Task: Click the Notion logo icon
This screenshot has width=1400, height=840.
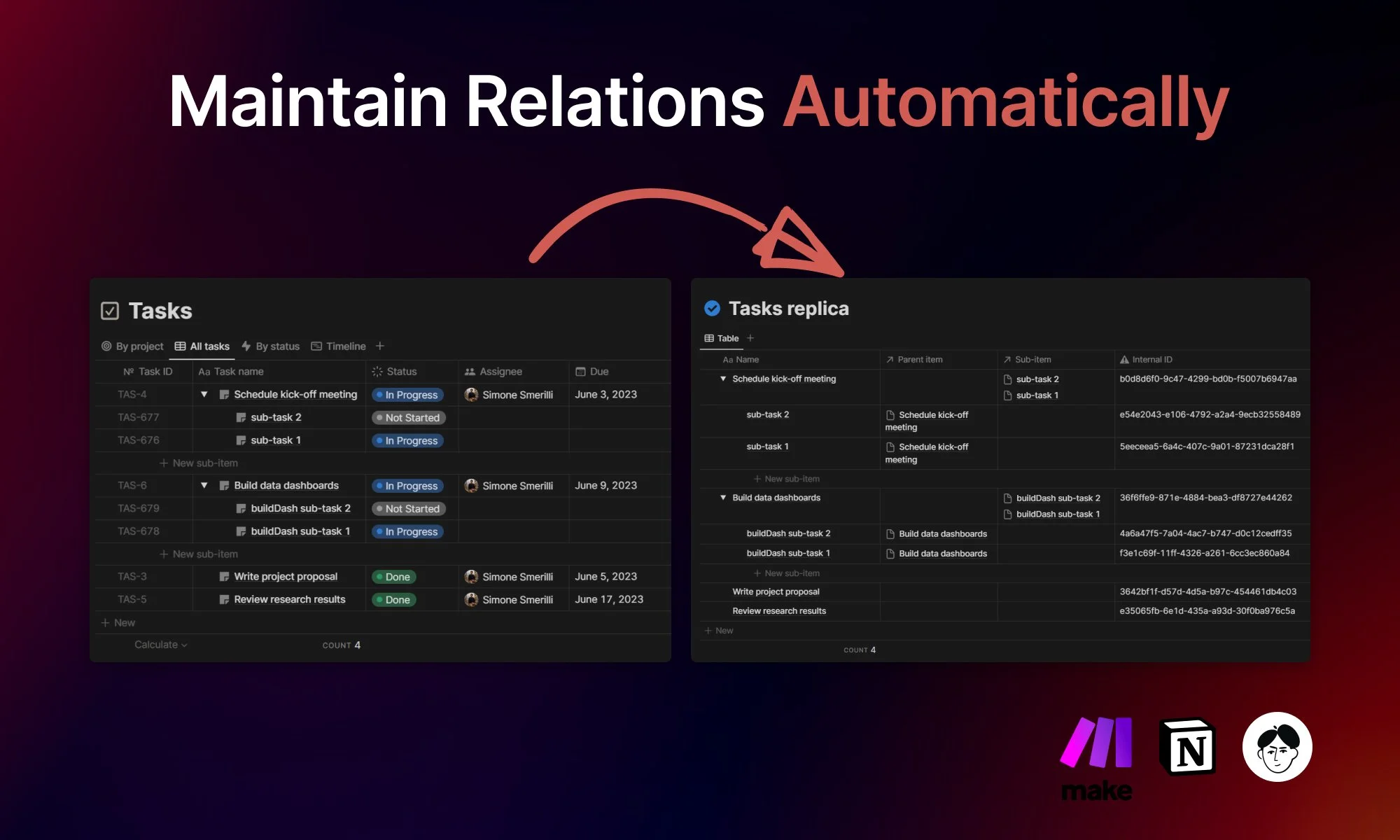Action: 1187,747
